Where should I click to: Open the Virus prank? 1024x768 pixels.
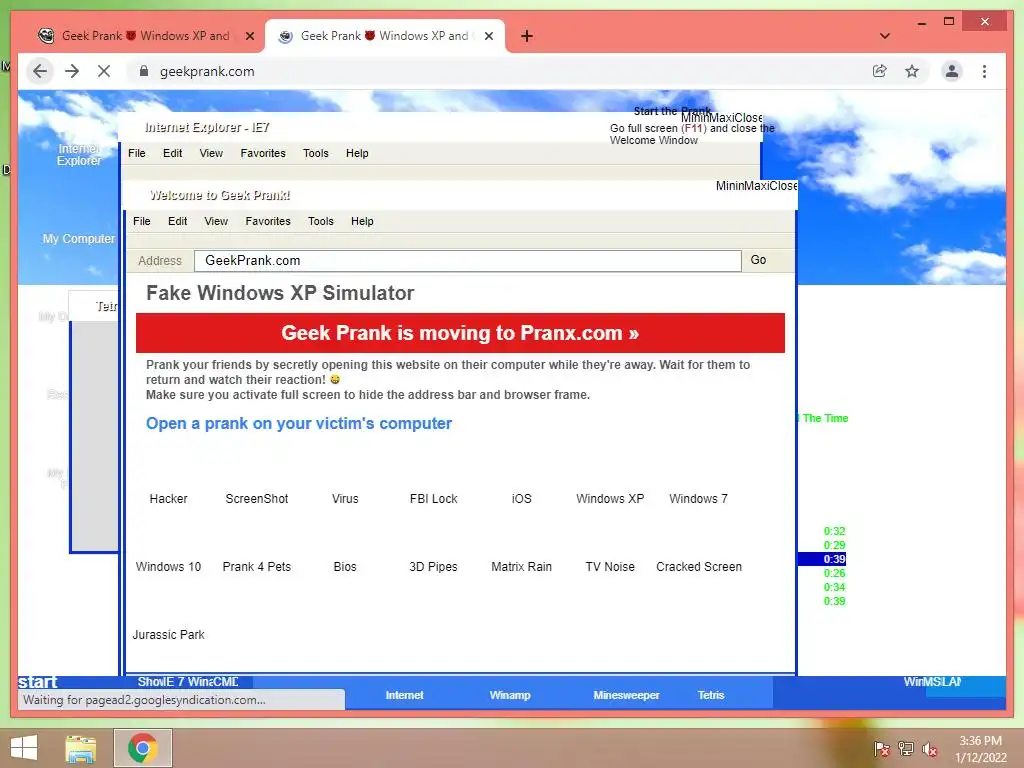pyautogui.click(x=345, y=498)
